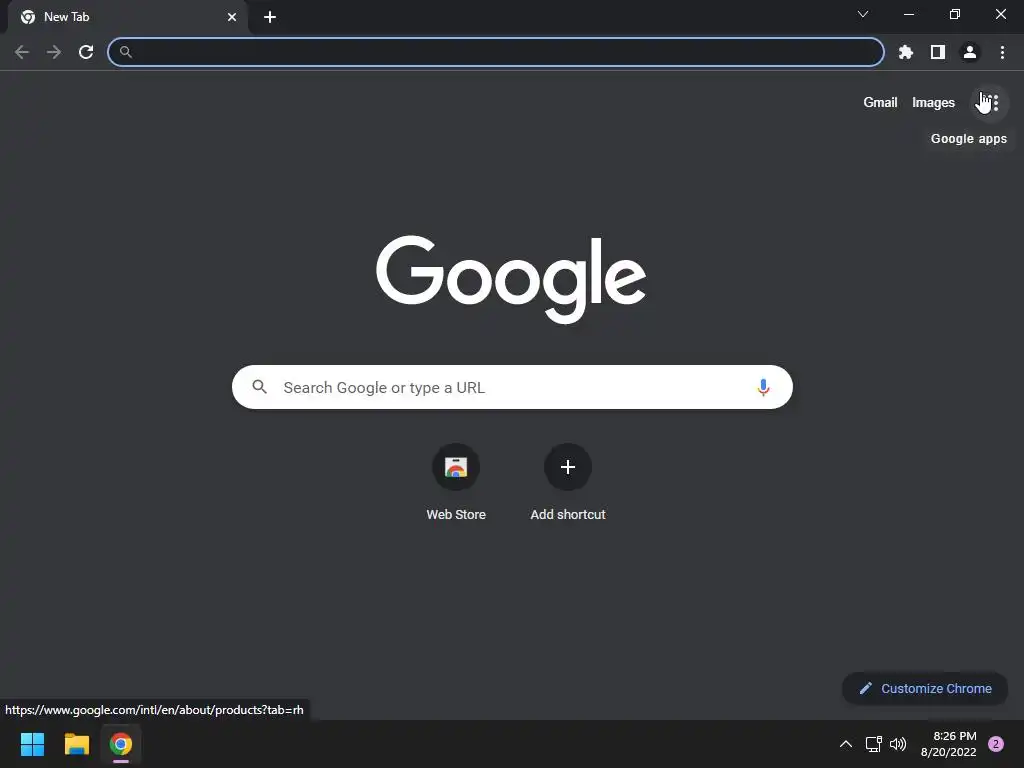The height and width of the screenshot is (768, 1024).
Task: Click the Customize Chrome button
Action: coord(925,688)
